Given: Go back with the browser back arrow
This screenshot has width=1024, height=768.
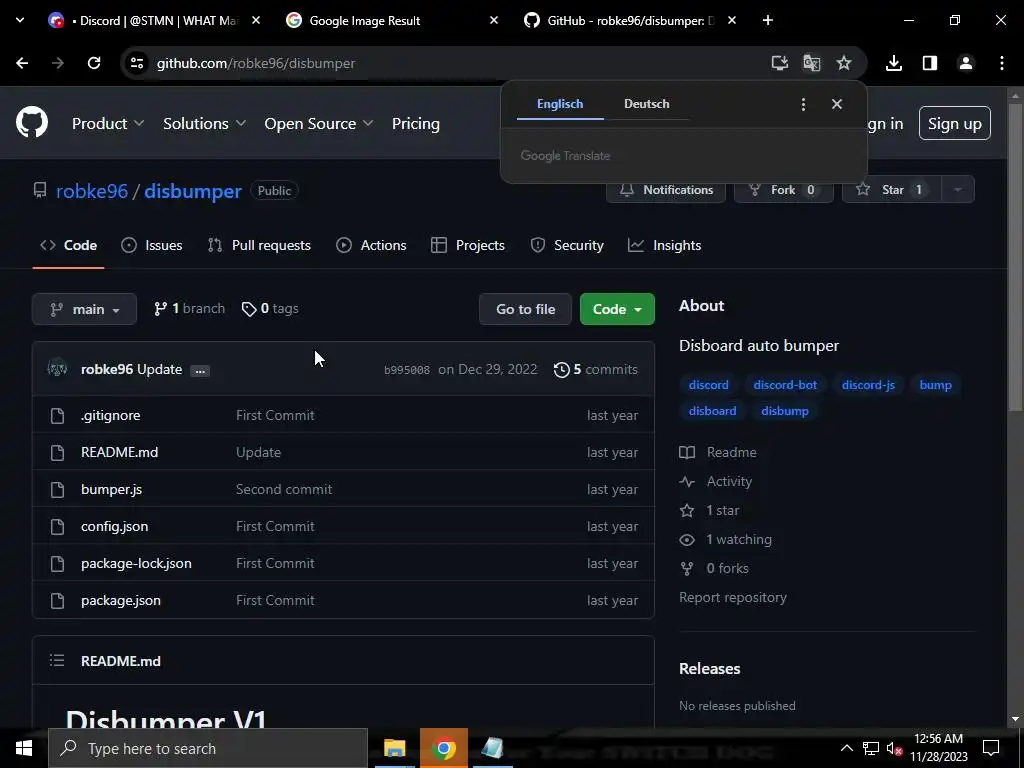Looking at the screenshot, I should tap(22, 63).
